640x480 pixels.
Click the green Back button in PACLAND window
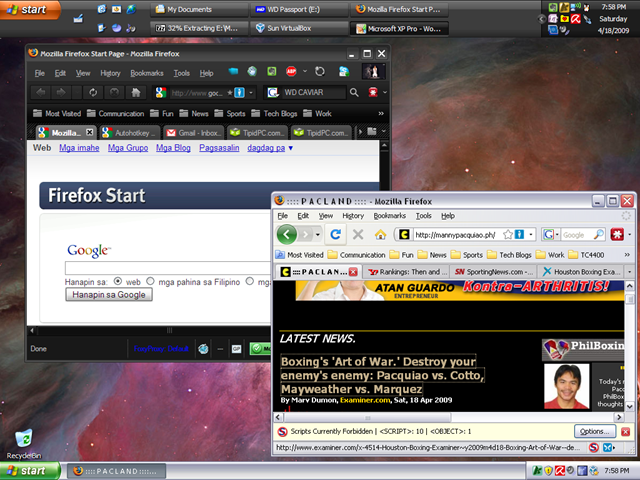[x=287, y=234]
